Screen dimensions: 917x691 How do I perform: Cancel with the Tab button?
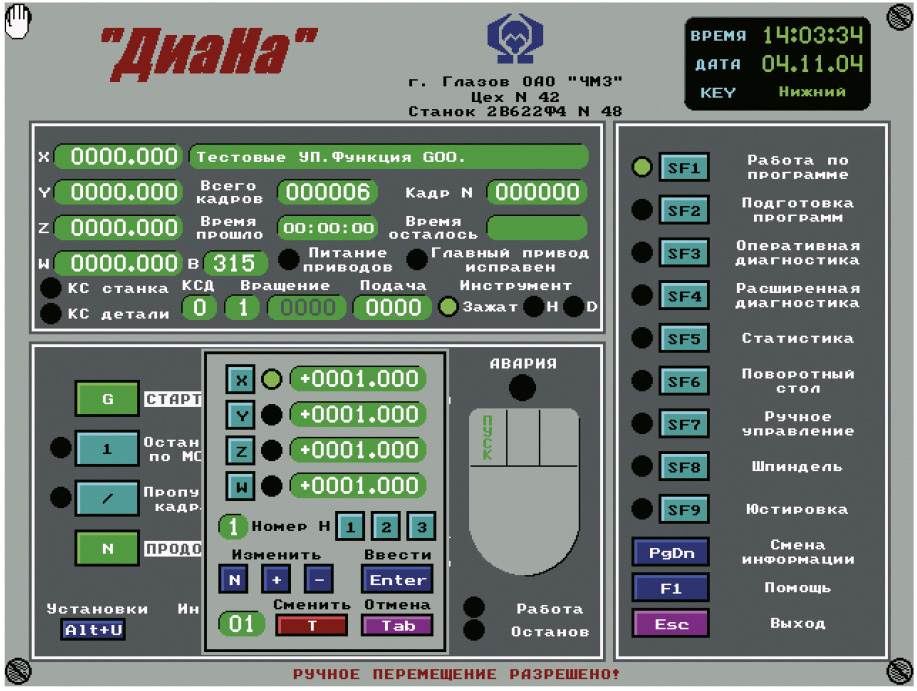point(398,626)
